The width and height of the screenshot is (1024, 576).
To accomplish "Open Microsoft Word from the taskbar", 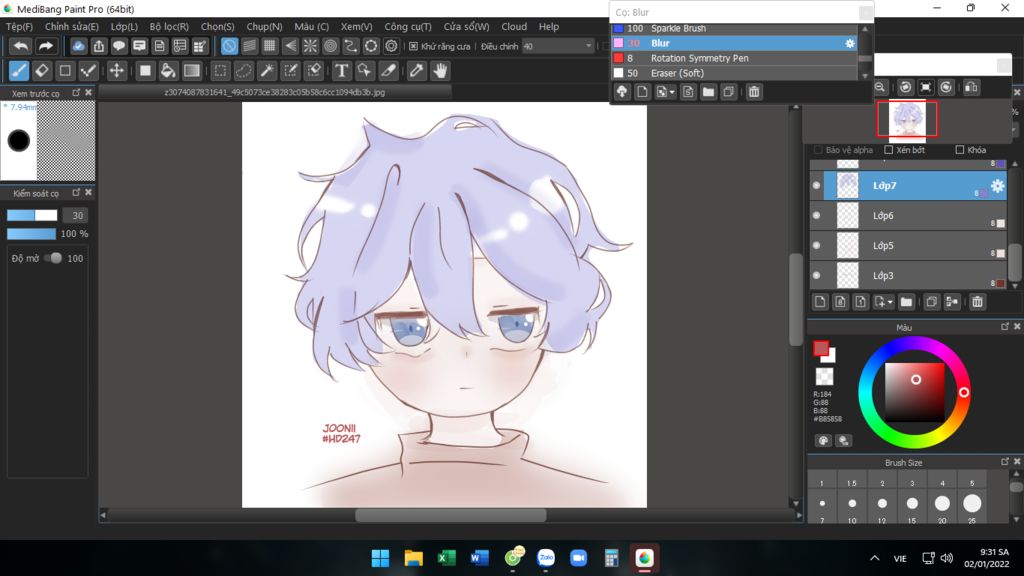I will [x=480, y=558].
